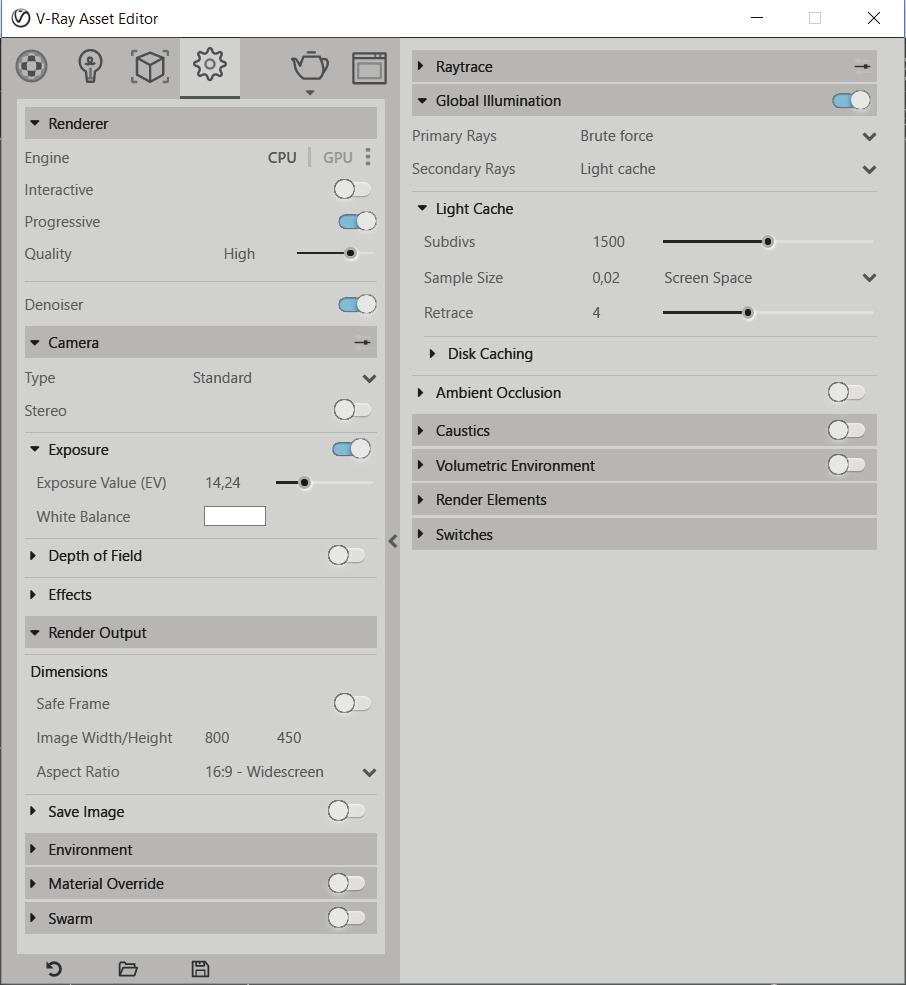Enable Volumetric Environment toggle
Screen dimensions: 906x985
pyautogui.click(x=846, y=465)
